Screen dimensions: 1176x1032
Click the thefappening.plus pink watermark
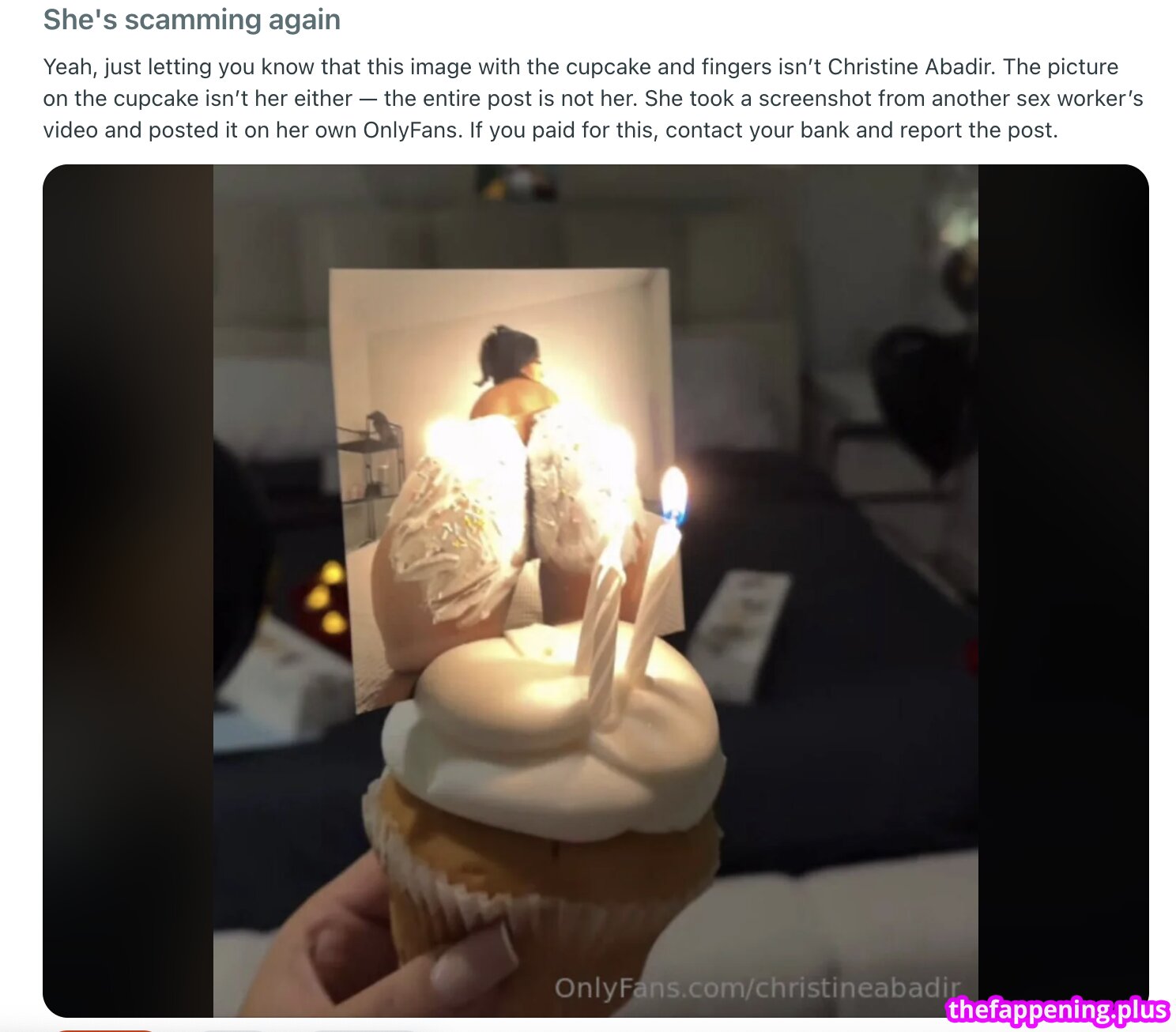click(x=1057, y=1010)
